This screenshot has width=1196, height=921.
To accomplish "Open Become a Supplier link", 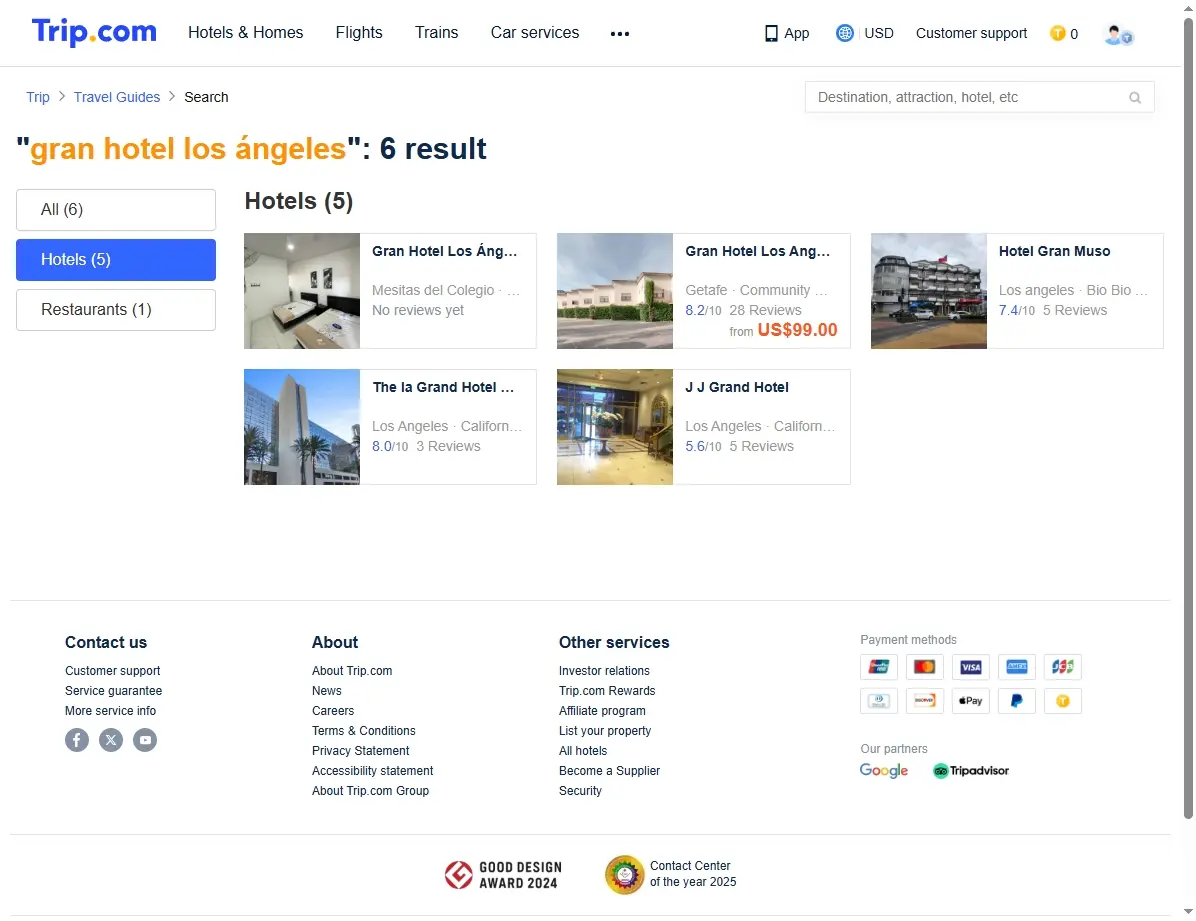I will 609,771.
